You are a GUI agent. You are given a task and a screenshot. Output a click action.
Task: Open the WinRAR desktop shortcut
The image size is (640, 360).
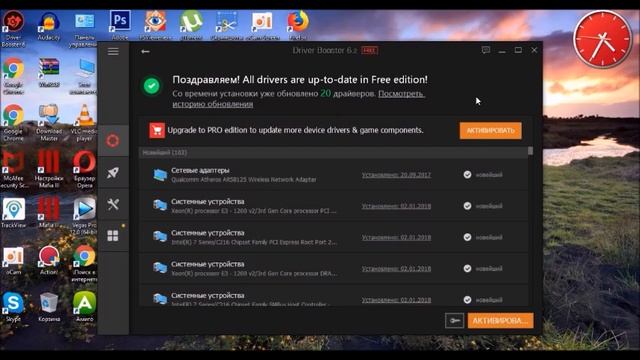click(49, 73)
